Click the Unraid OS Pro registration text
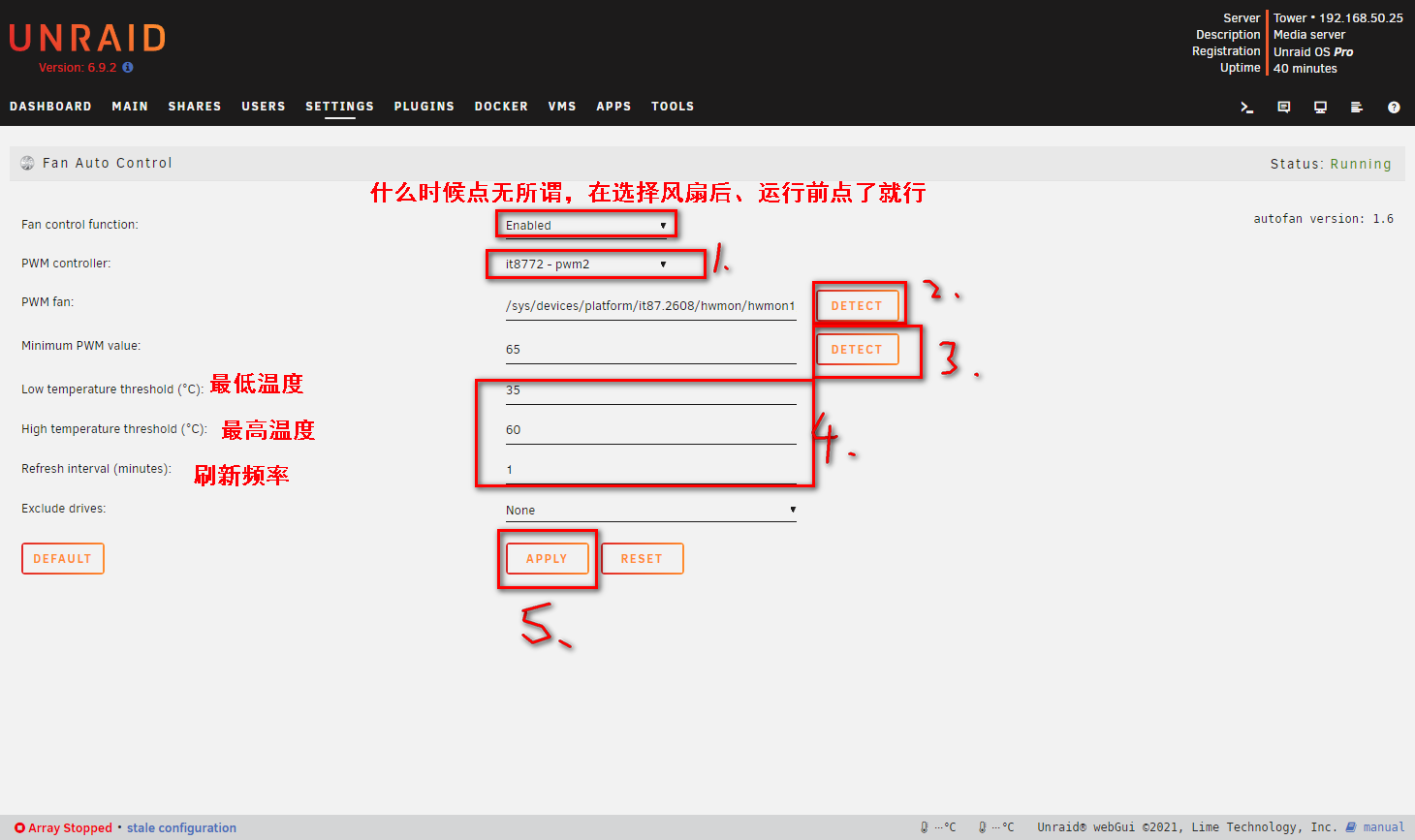Screen dimensions: 1415x840 click(x=1313, y=52)
